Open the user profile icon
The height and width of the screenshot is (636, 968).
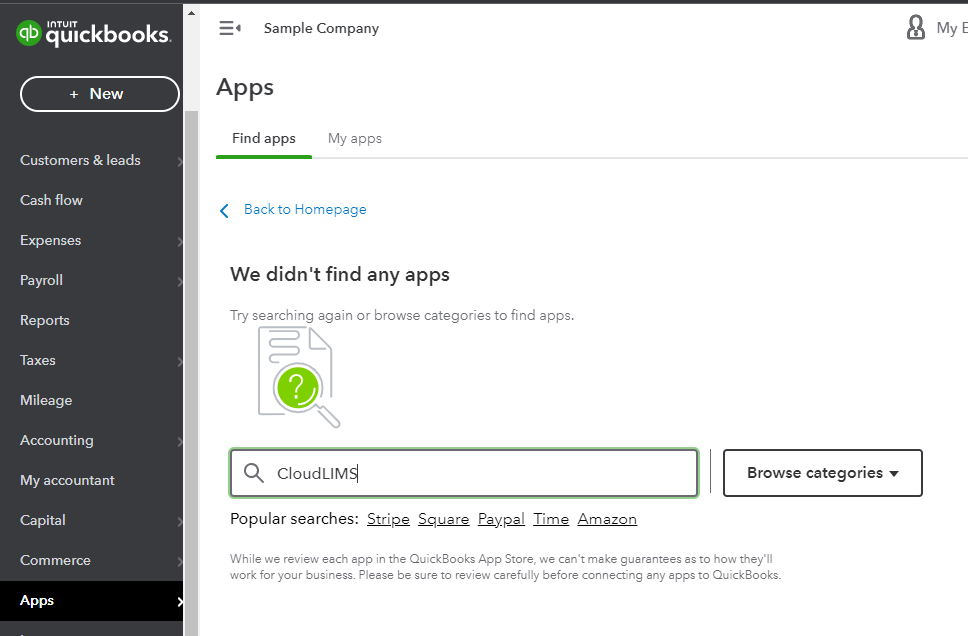[916, 28]
